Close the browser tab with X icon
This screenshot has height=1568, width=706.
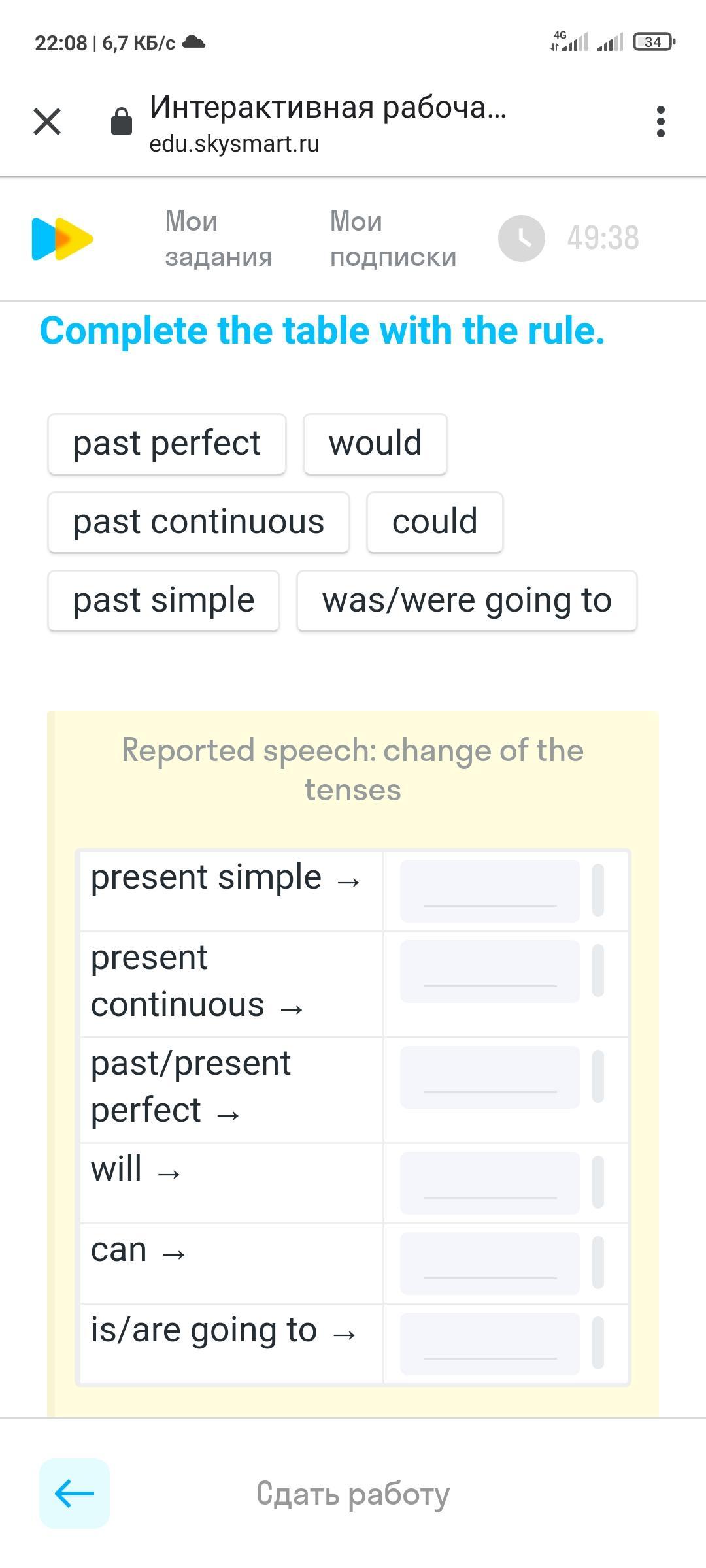pos(47,122)
